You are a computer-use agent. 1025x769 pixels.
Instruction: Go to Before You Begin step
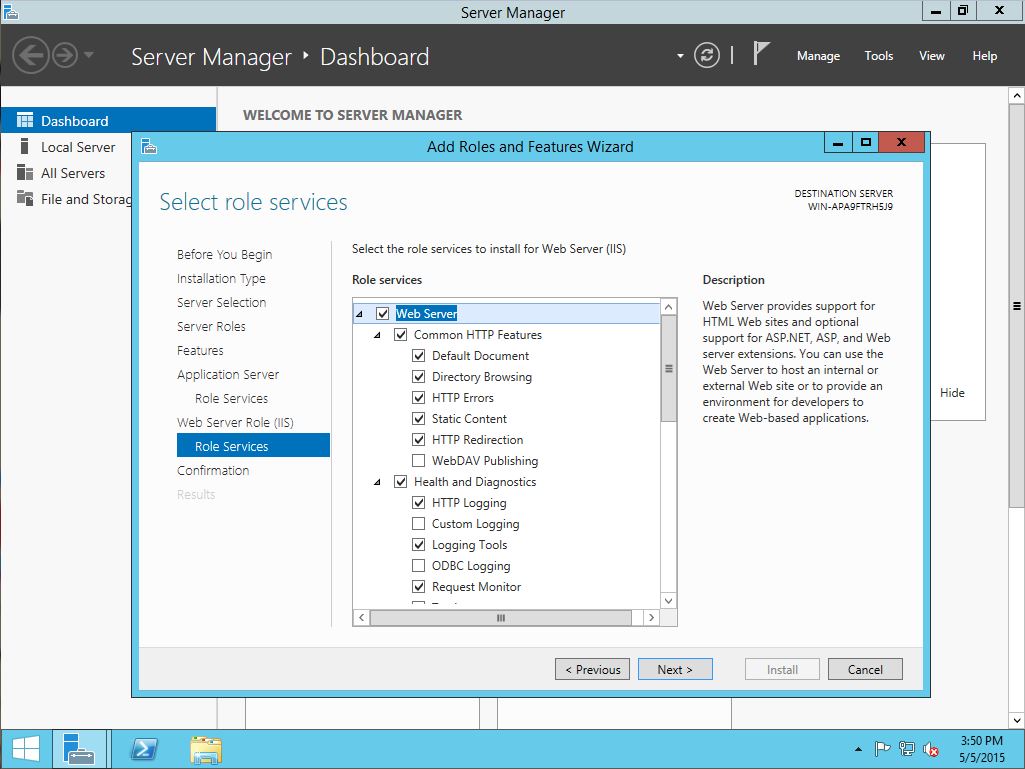(224, 254)
